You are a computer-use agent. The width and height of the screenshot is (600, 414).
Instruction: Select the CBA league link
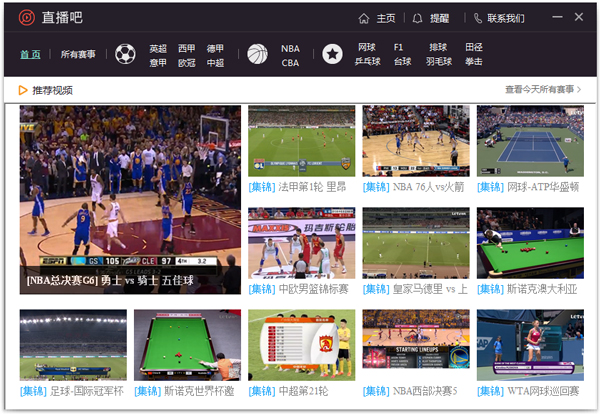click(x=290, y=62)
